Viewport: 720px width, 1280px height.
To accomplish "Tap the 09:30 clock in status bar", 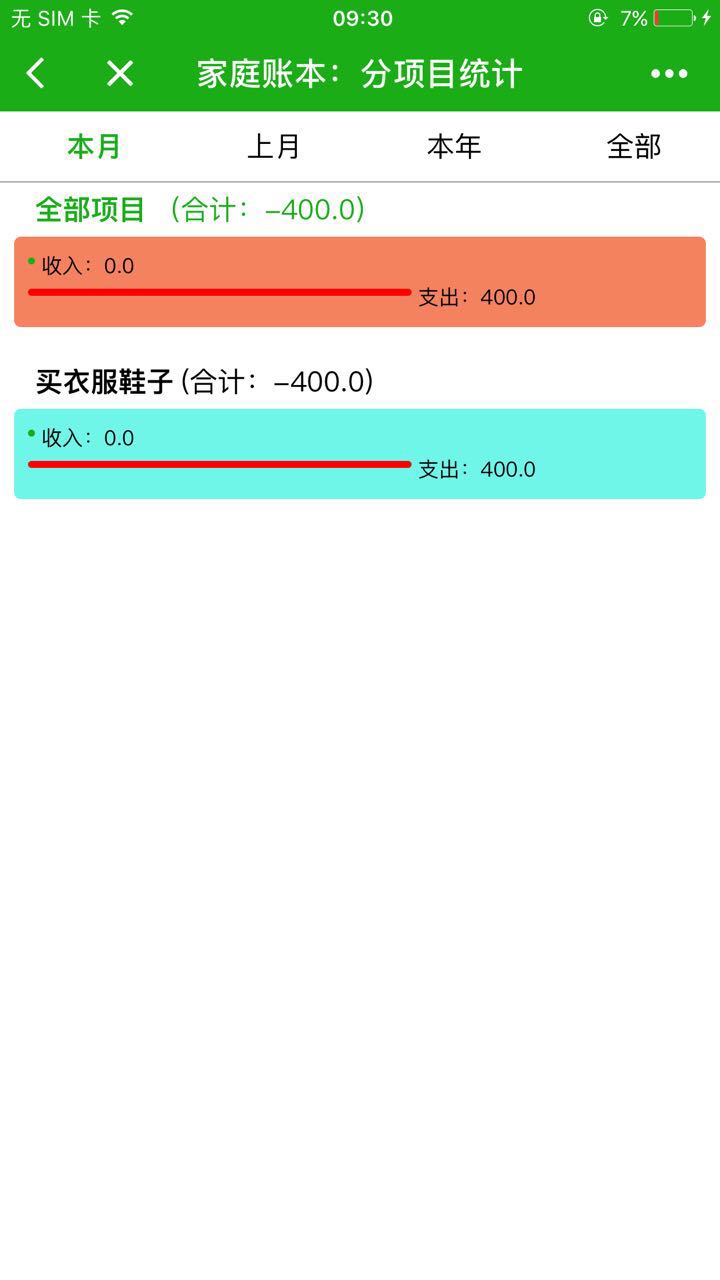I will coord(362,18).
